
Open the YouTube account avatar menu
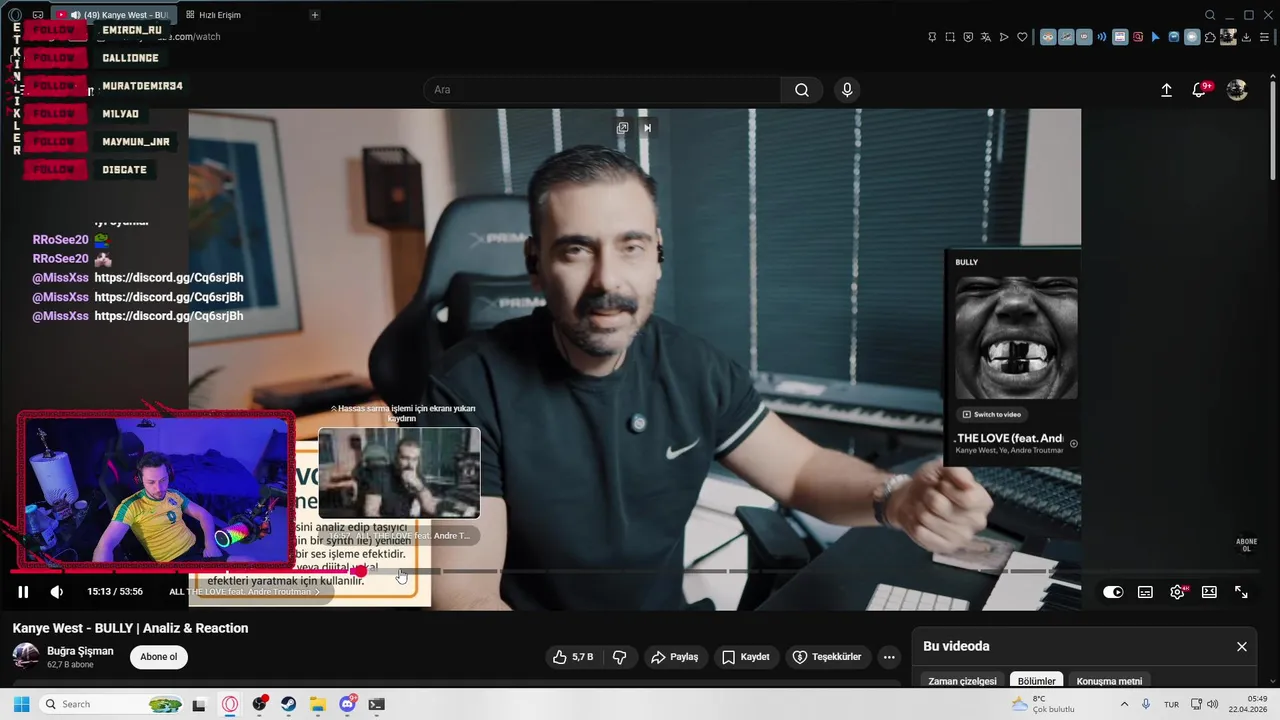[x=1237, y=90]
